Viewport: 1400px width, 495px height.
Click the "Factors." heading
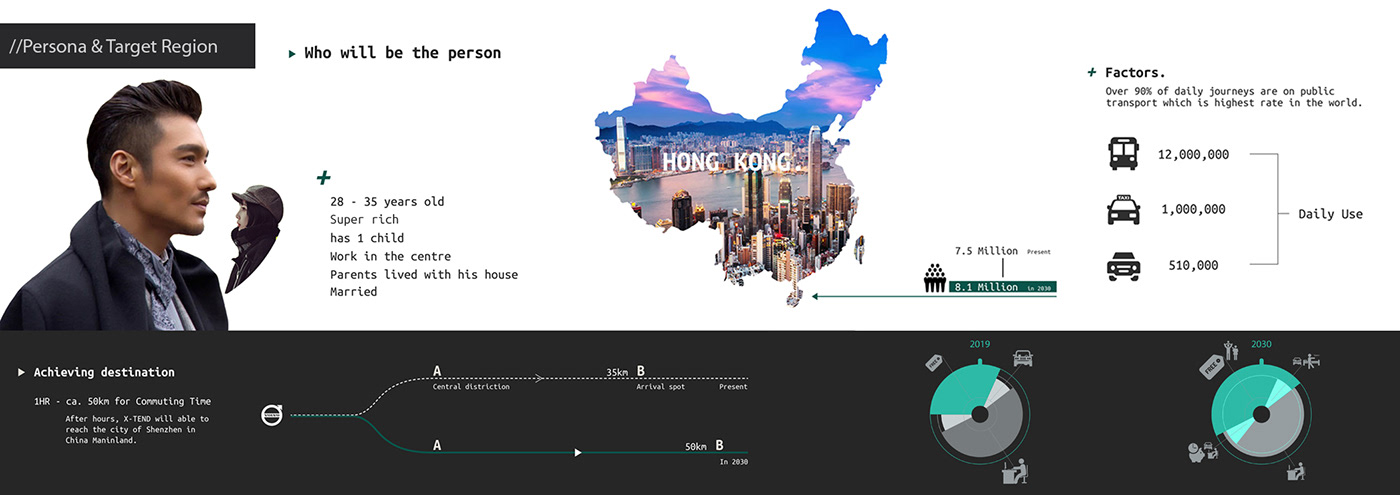point(1135,72)
